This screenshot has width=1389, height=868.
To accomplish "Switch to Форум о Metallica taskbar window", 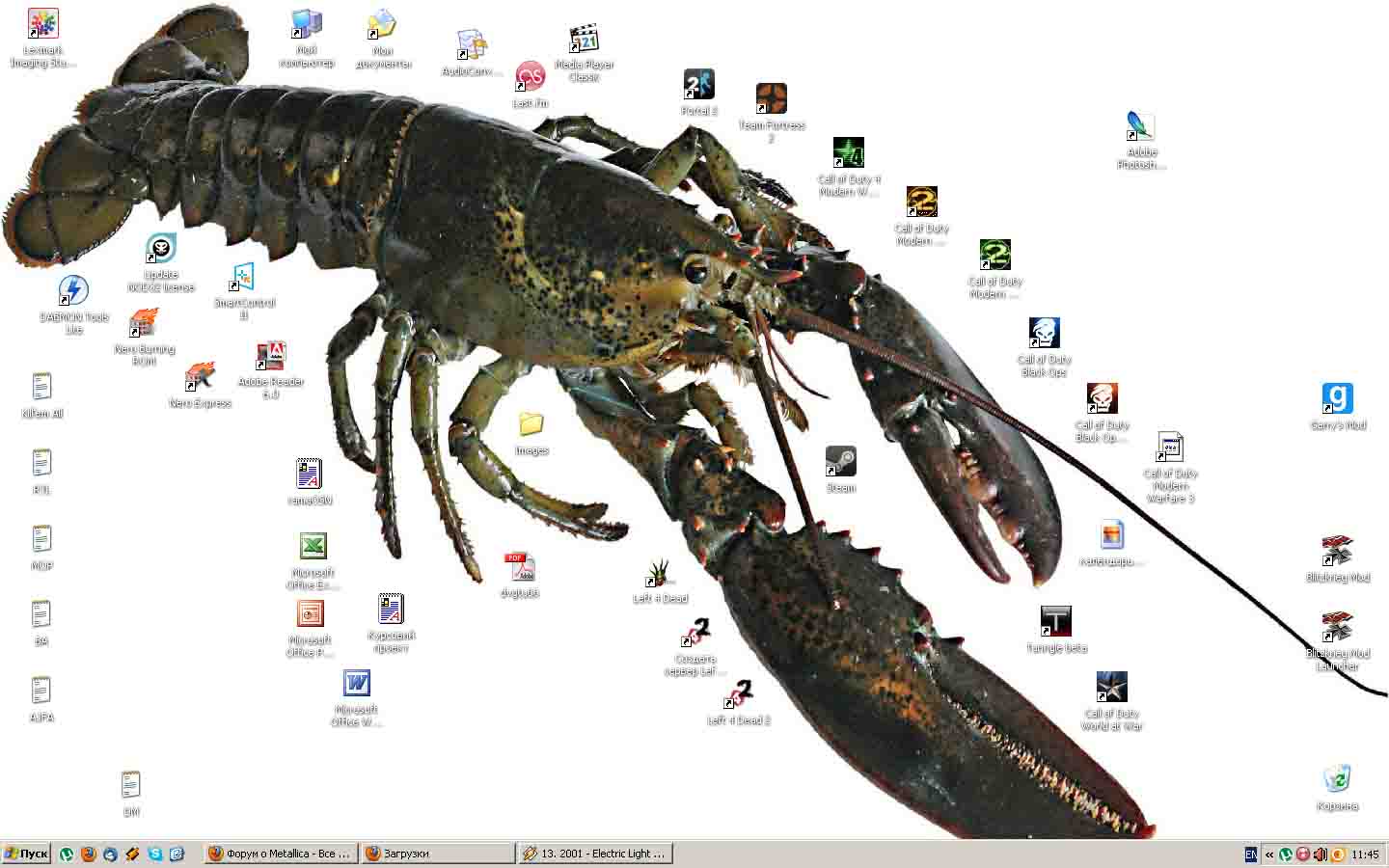I will [x=281, y=854].
